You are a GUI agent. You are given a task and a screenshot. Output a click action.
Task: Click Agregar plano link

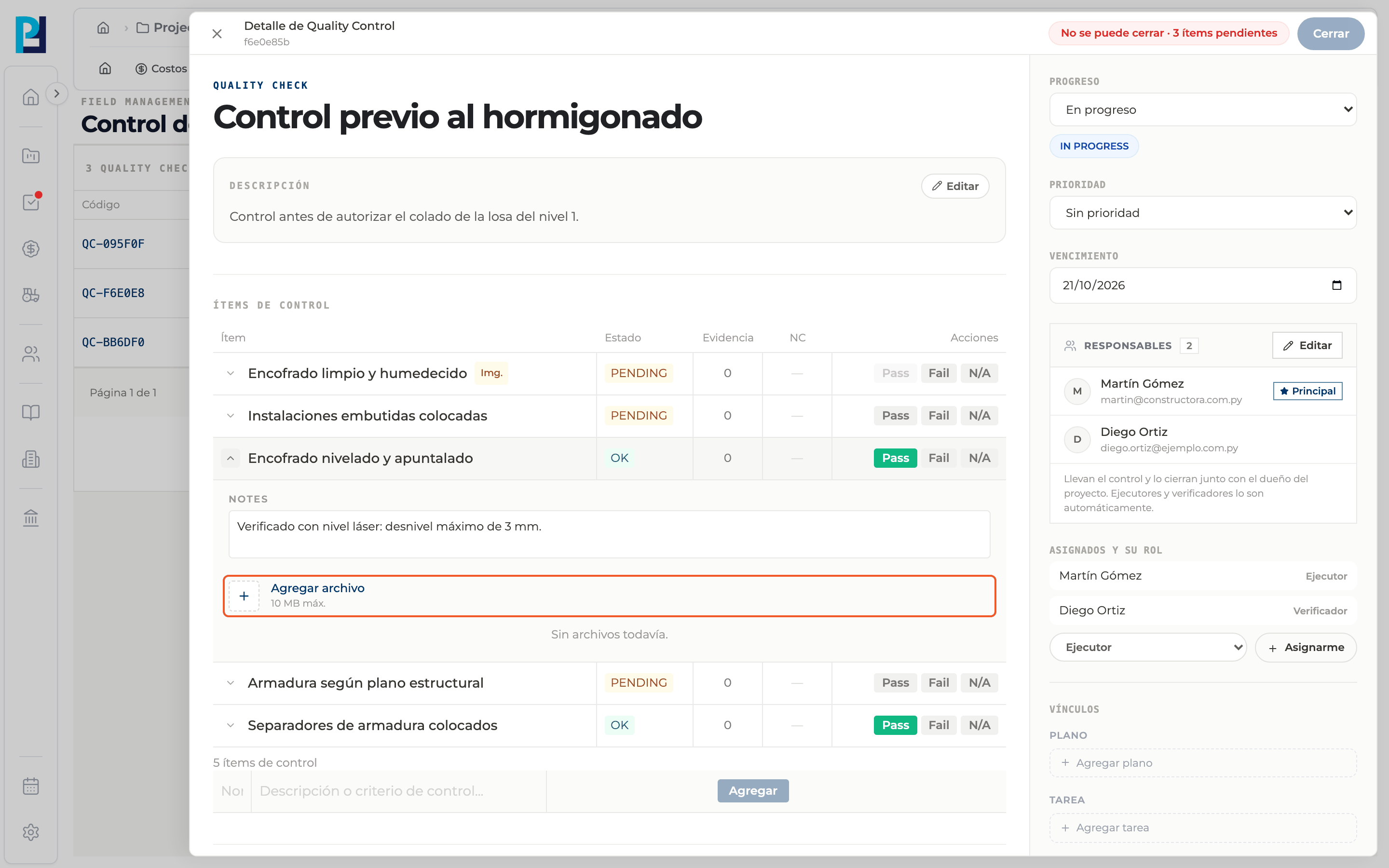[1202, 763]
